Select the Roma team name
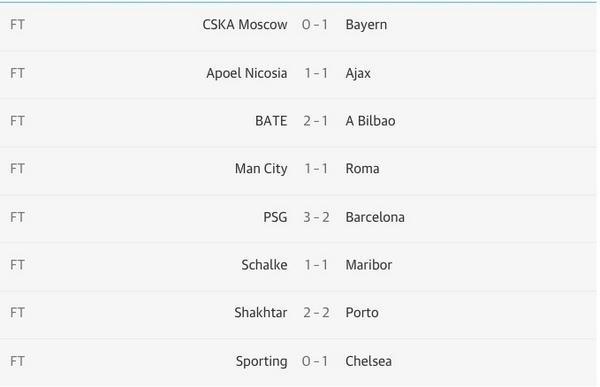The height and width of the screenshot is (387, 600). pos(362,169)
